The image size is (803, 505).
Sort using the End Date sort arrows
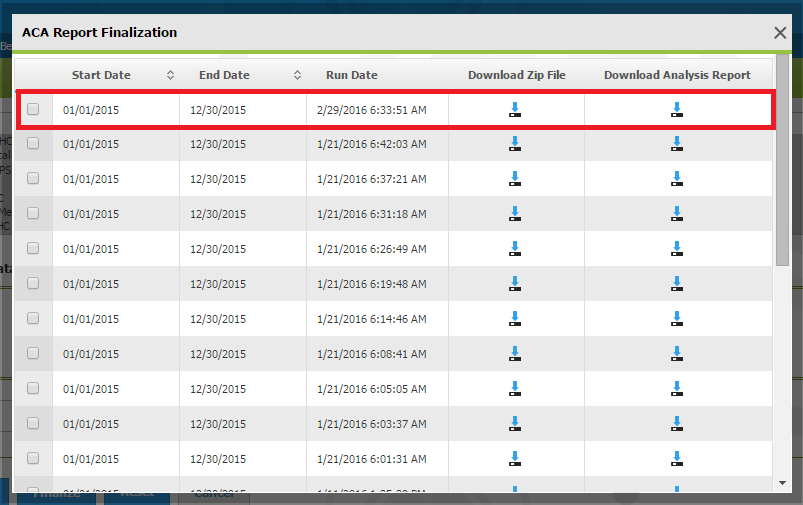point(297,75)
